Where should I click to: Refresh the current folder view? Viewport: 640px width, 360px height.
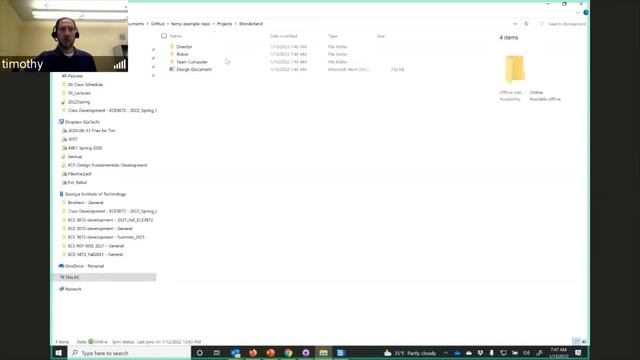click(x=526, y=24)
